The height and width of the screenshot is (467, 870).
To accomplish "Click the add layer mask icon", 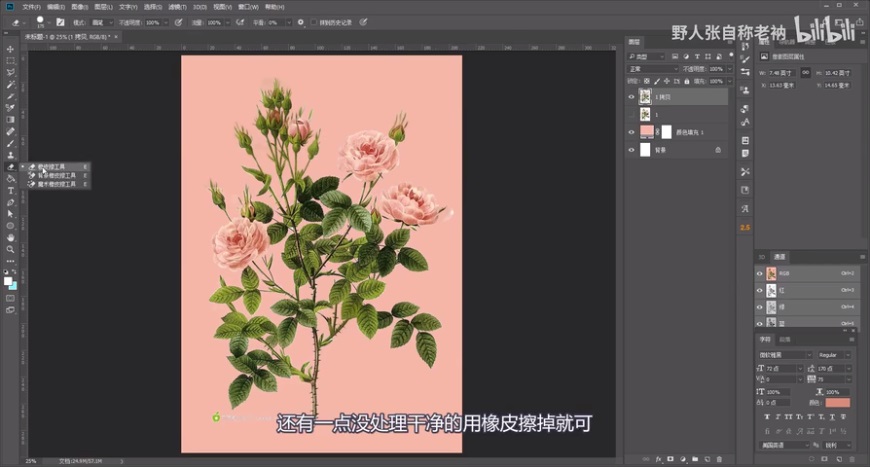I will pos(670,459).
